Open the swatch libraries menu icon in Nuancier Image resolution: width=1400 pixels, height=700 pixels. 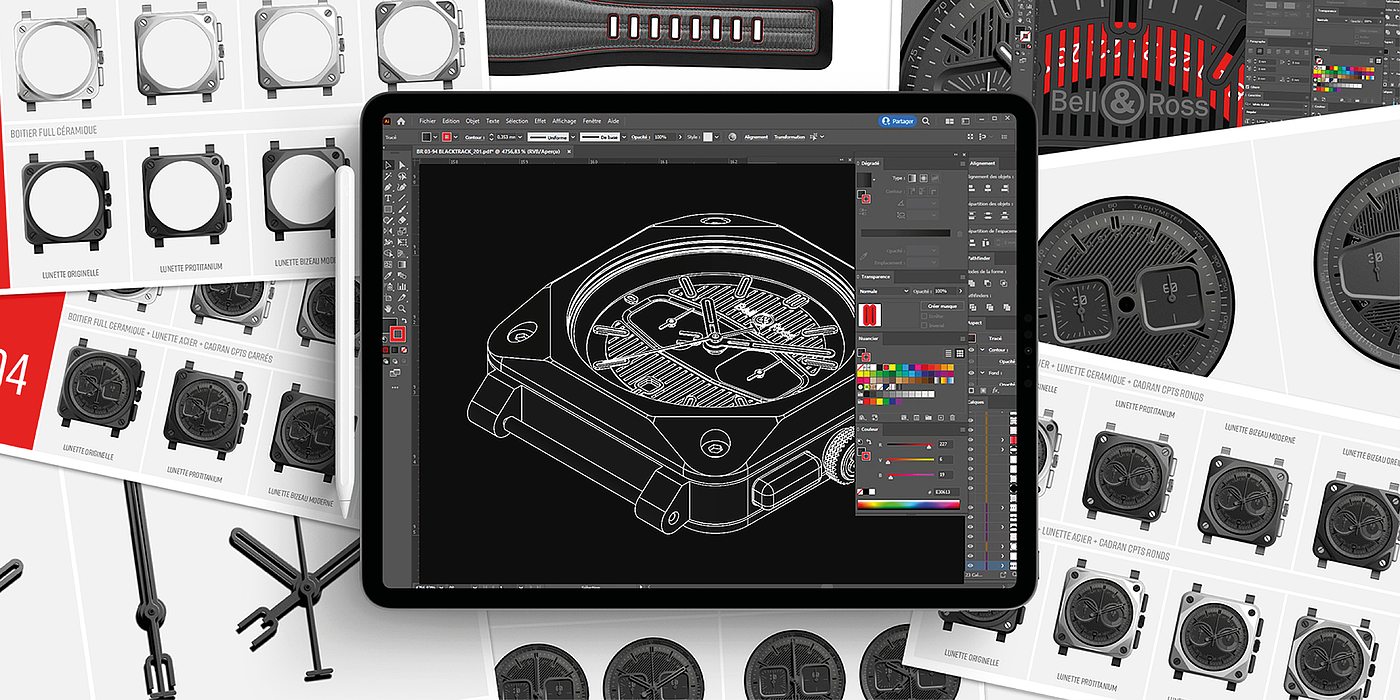click(862, 418)
